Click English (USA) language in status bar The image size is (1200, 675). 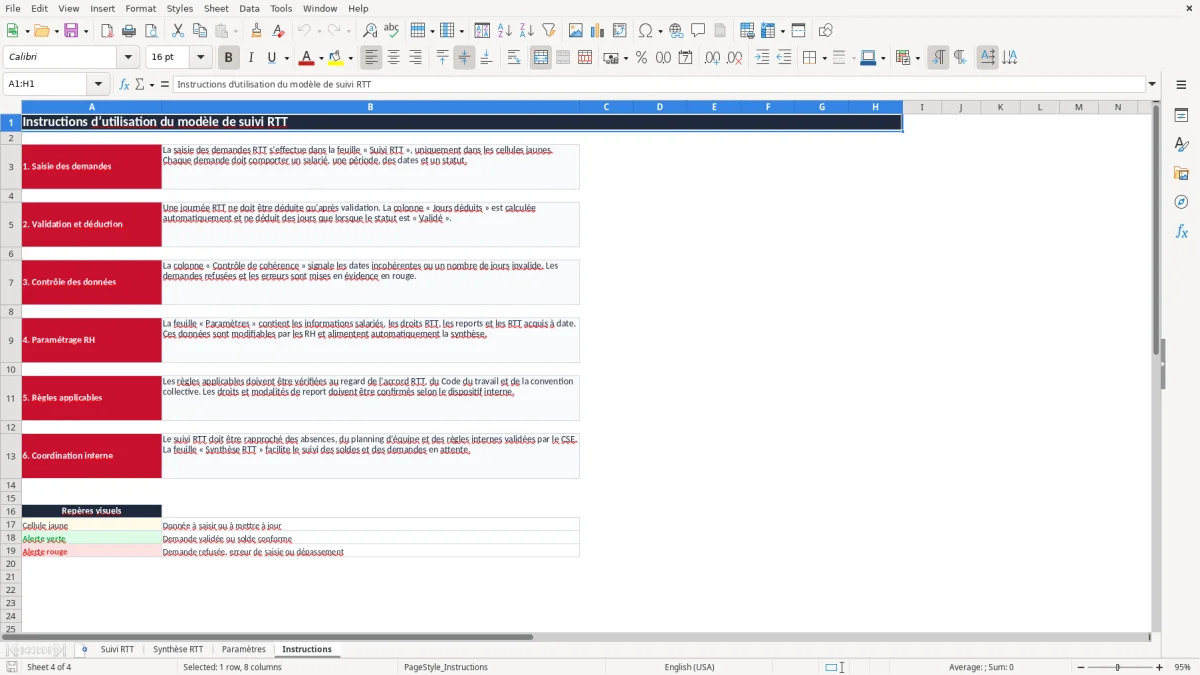[x=689, y=667]
